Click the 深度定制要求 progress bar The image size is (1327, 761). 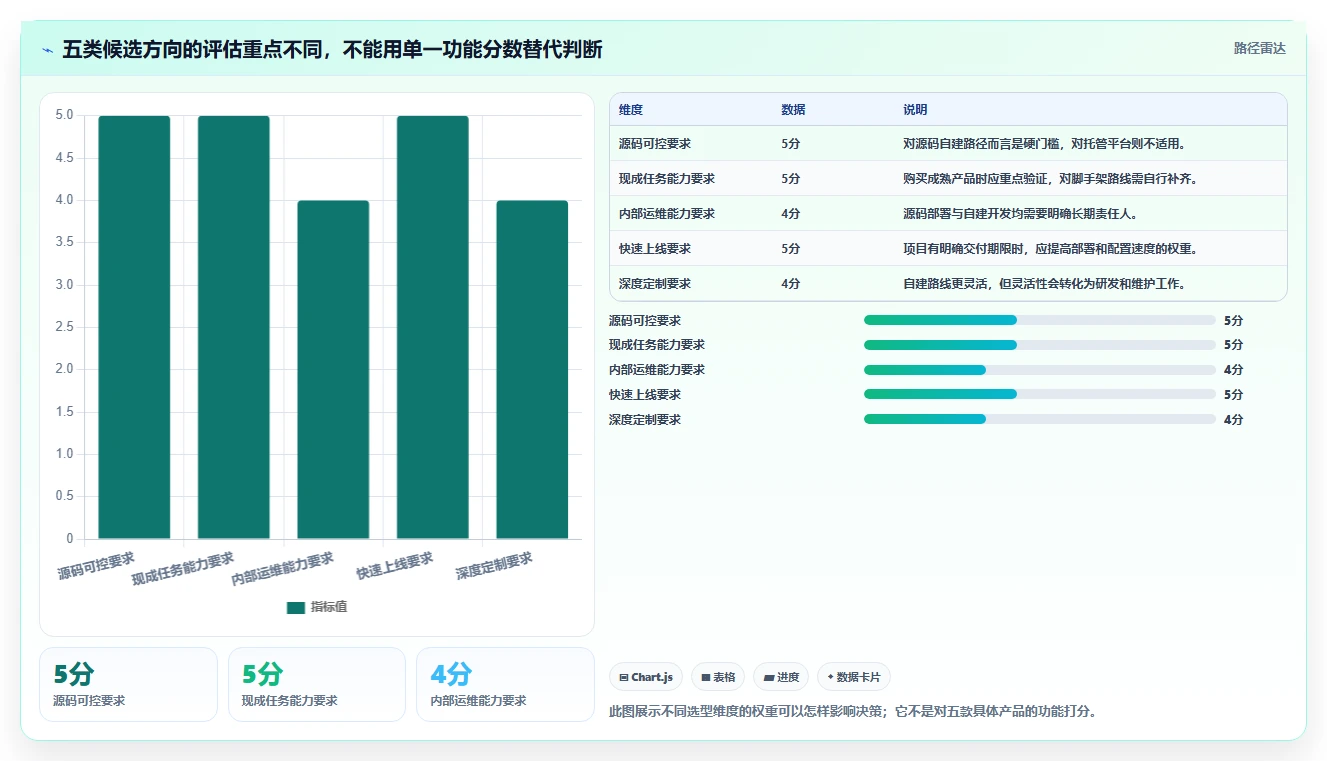[x=1040, y=419]
